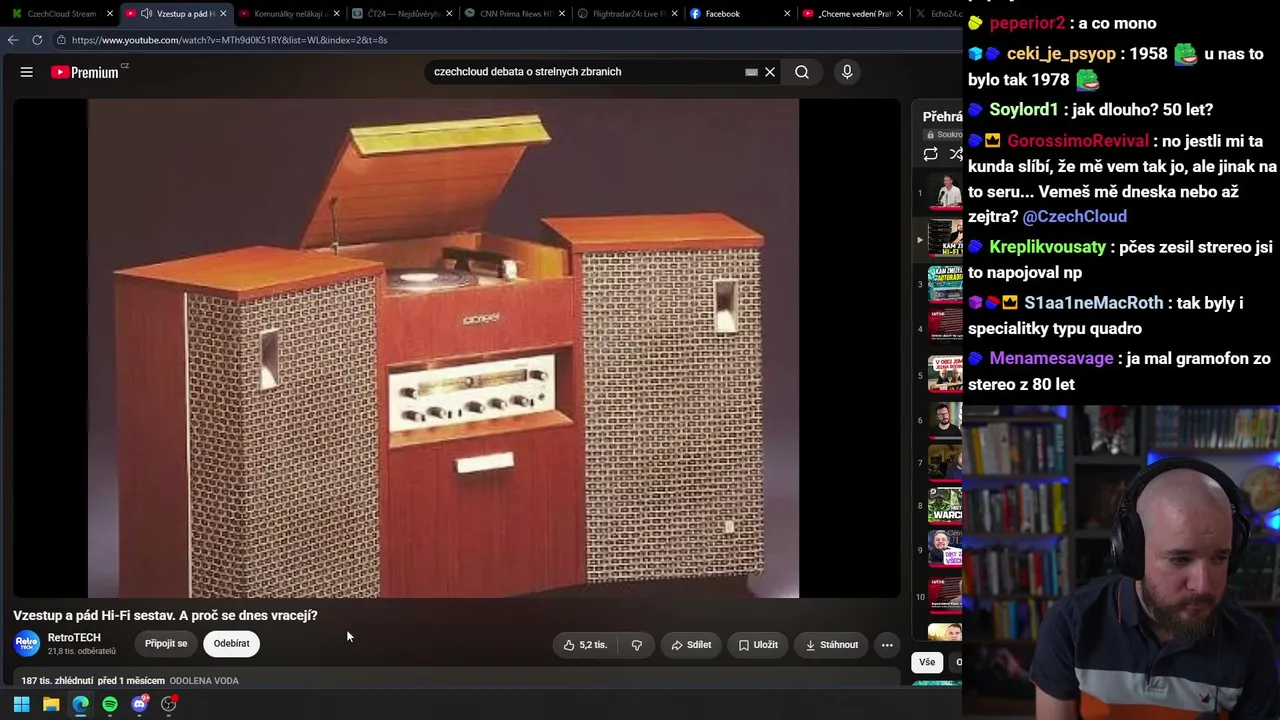1280x720 pixels.
Task: Reload the page in the browser
Action: point(37,40)
